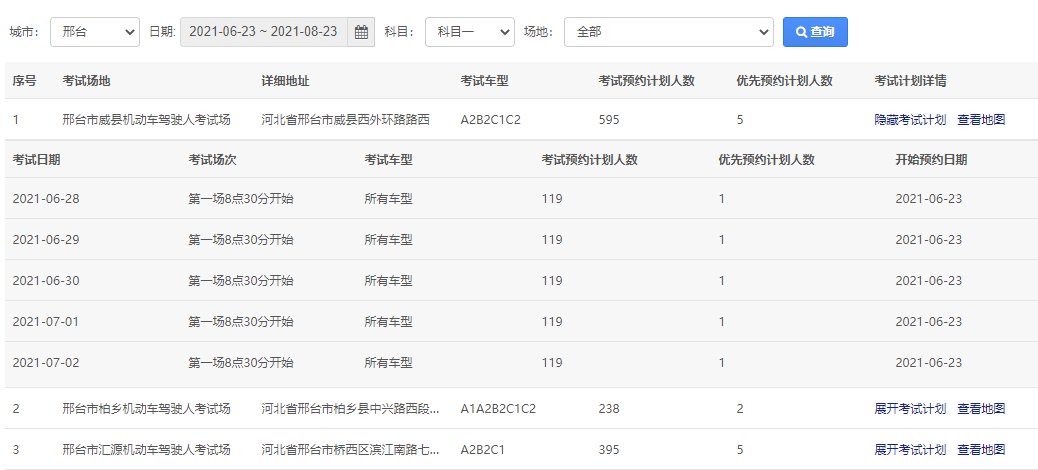Collapse plan via 隐藏考试计划 link
Screen dimensions: 1038x470
[x=910, y=120]
